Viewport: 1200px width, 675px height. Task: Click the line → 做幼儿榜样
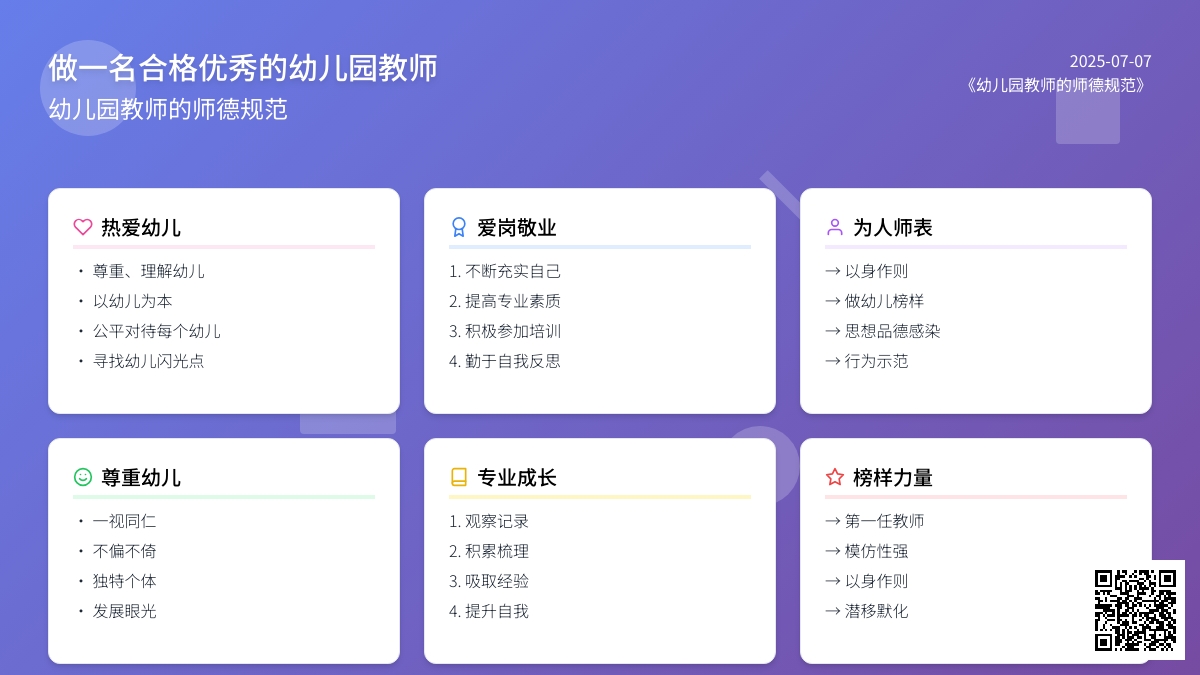point(874,301)
